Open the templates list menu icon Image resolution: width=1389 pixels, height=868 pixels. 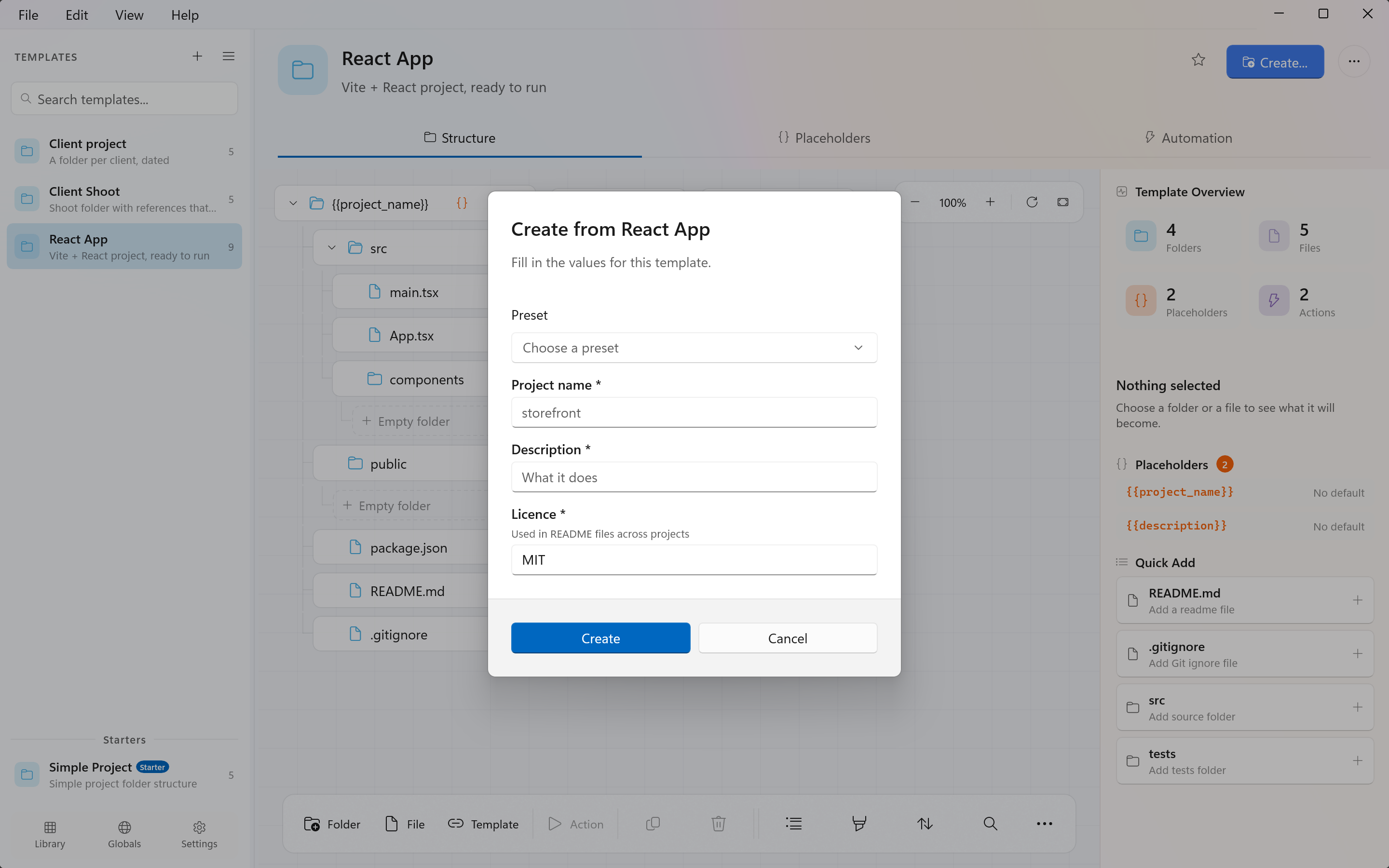point(229,56)
